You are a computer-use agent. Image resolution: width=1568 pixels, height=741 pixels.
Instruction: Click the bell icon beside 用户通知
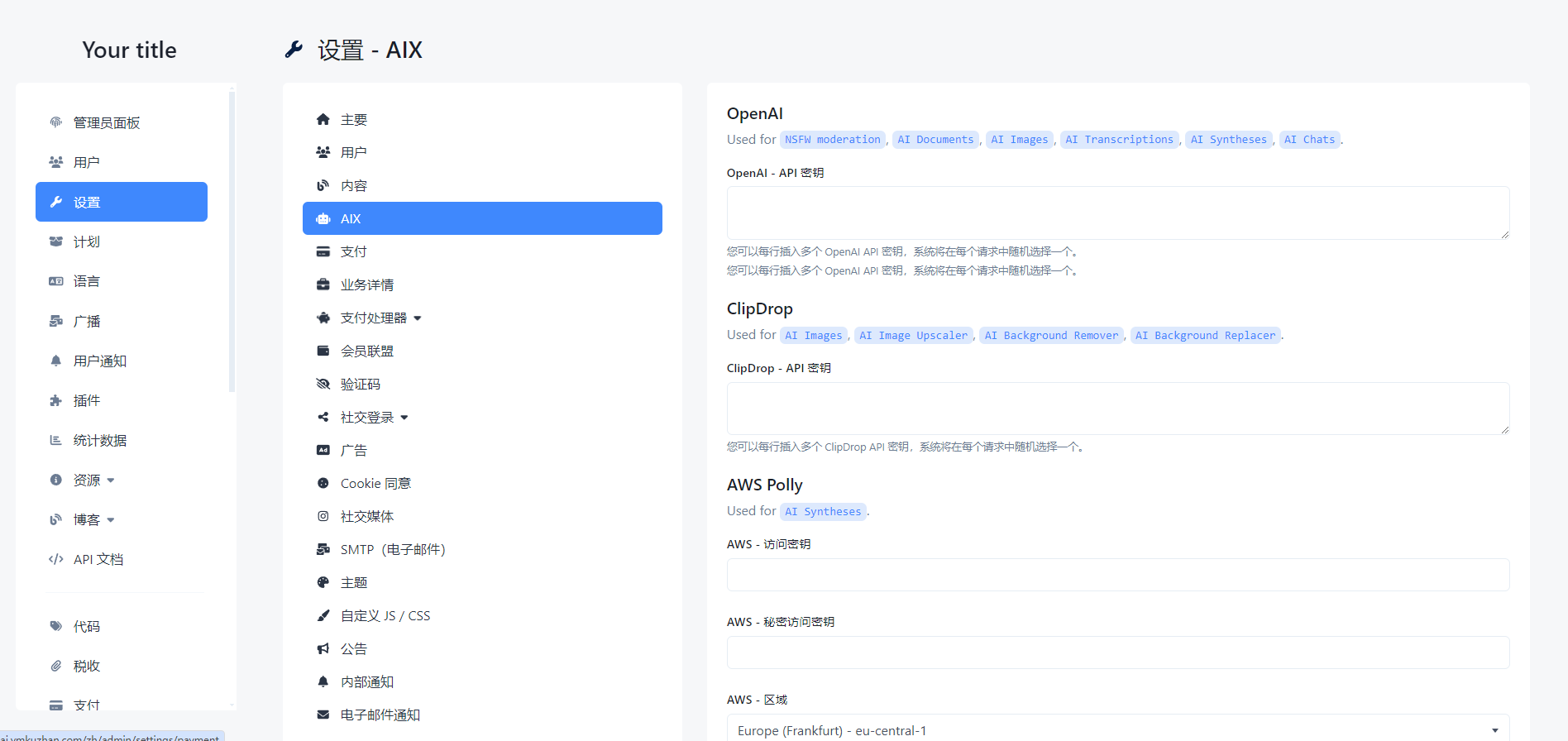[x=56, y=361]
